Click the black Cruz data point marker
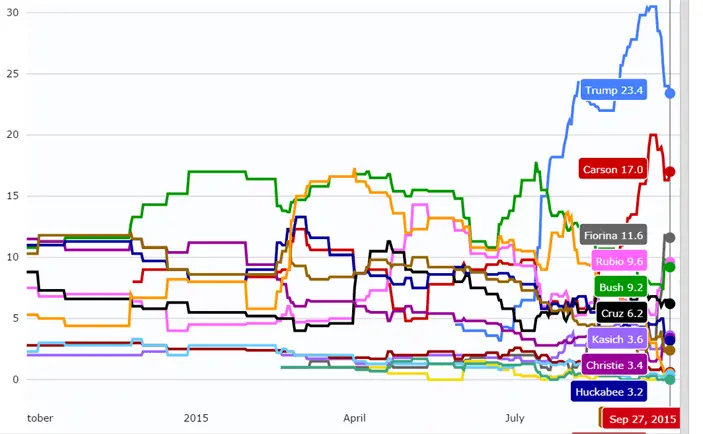The width and height of the screenshot is (703, 434). (670, 303)
